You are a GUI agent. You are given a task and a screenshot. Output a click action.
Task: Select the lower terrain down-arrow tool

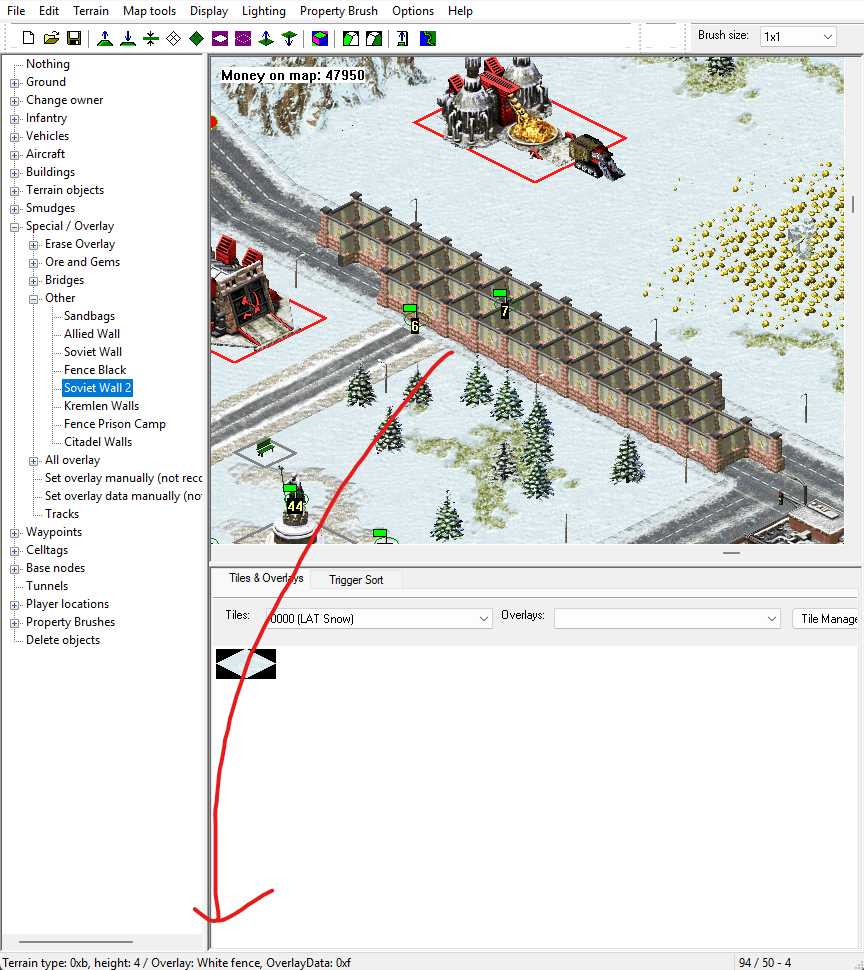pos(128,38)
